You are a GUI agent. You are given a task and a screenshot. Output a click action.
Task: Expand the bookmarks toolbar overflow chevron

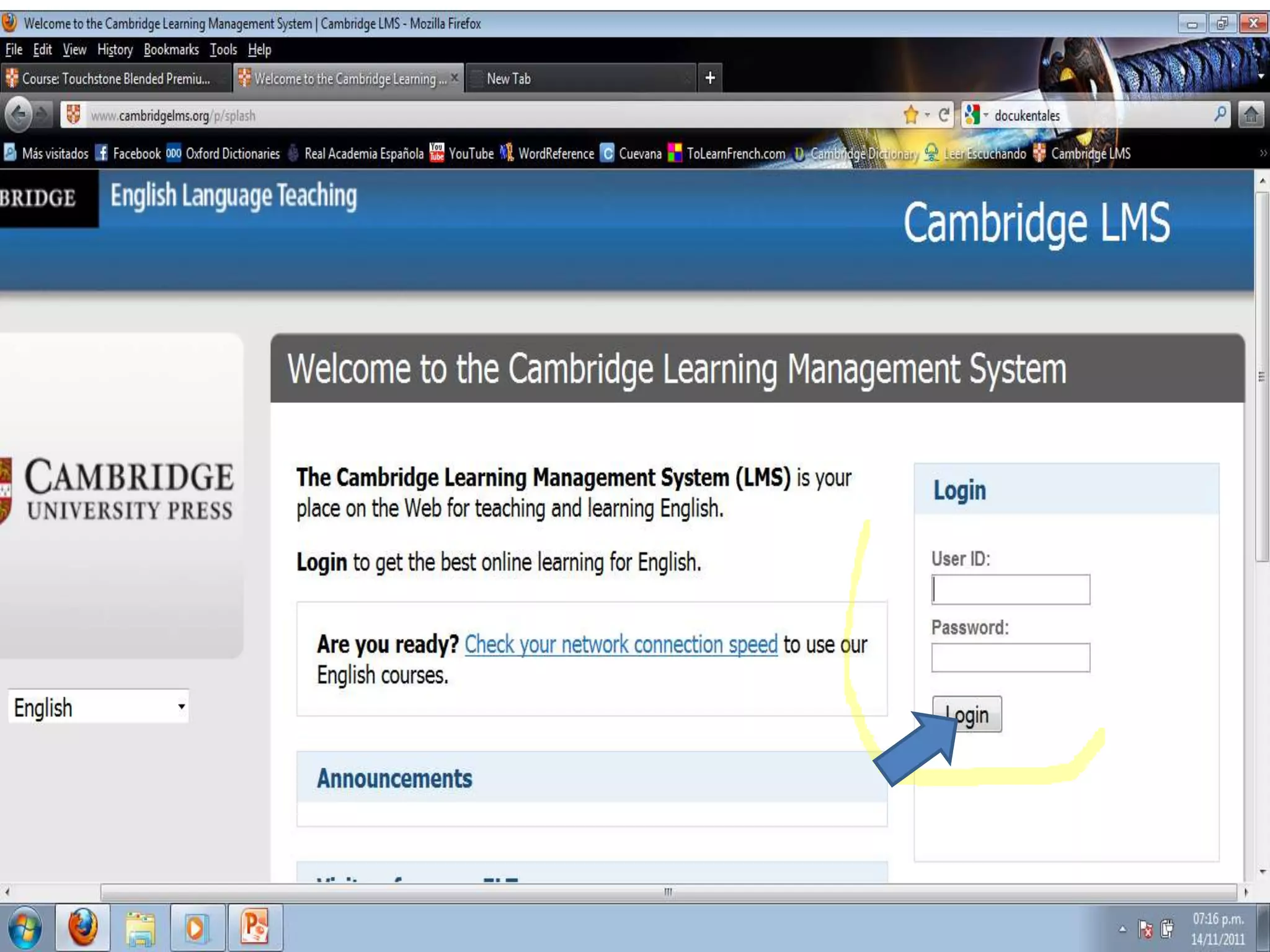tap(1263, 153)
